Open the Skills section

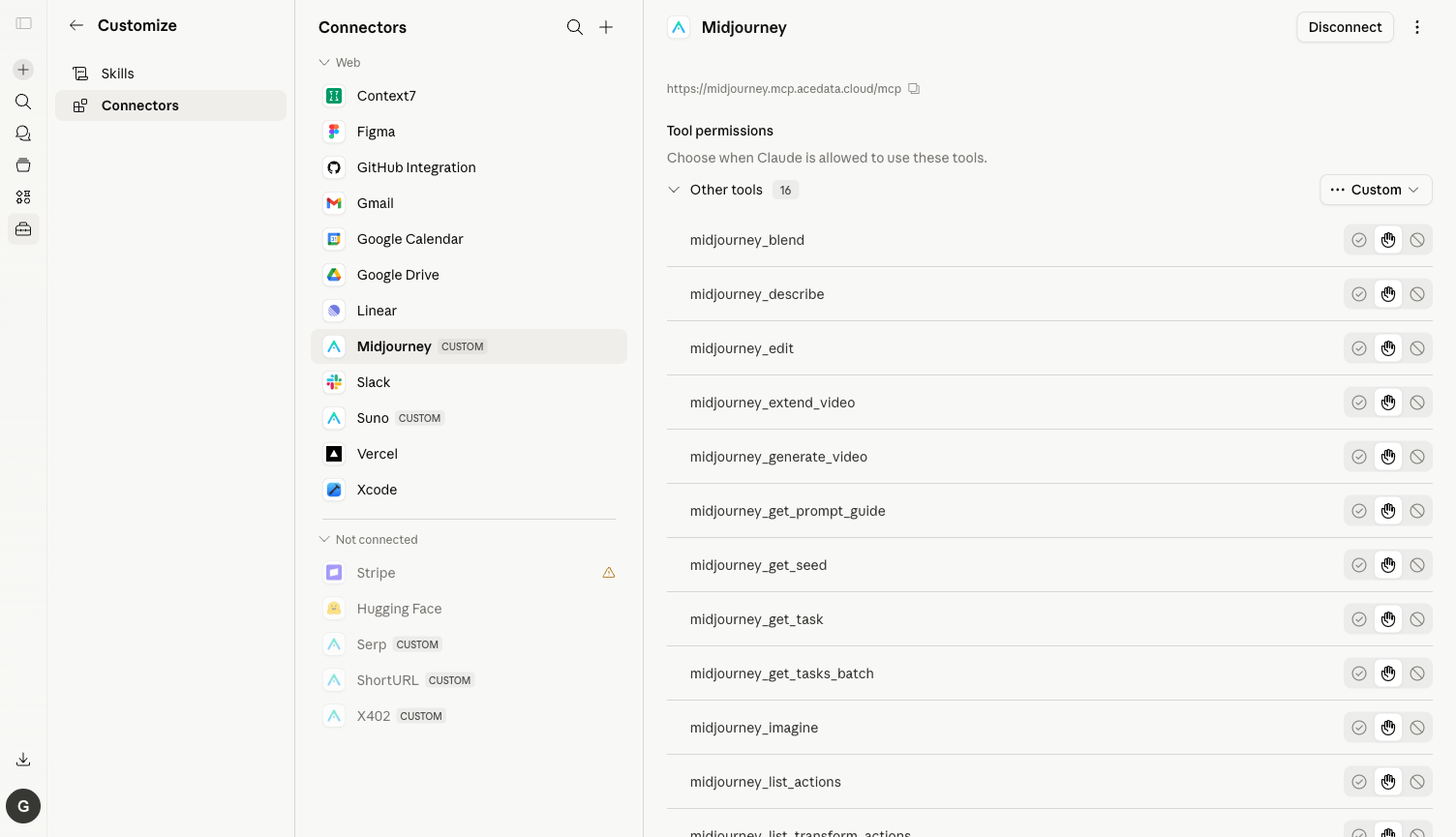tap(170, 74)
